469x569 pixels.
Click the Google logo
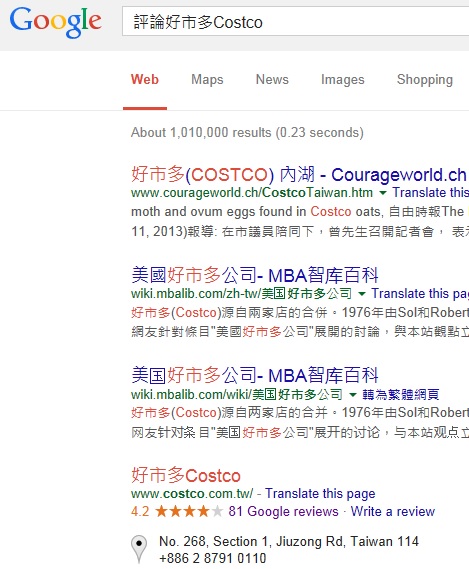(x=55, y=22)
